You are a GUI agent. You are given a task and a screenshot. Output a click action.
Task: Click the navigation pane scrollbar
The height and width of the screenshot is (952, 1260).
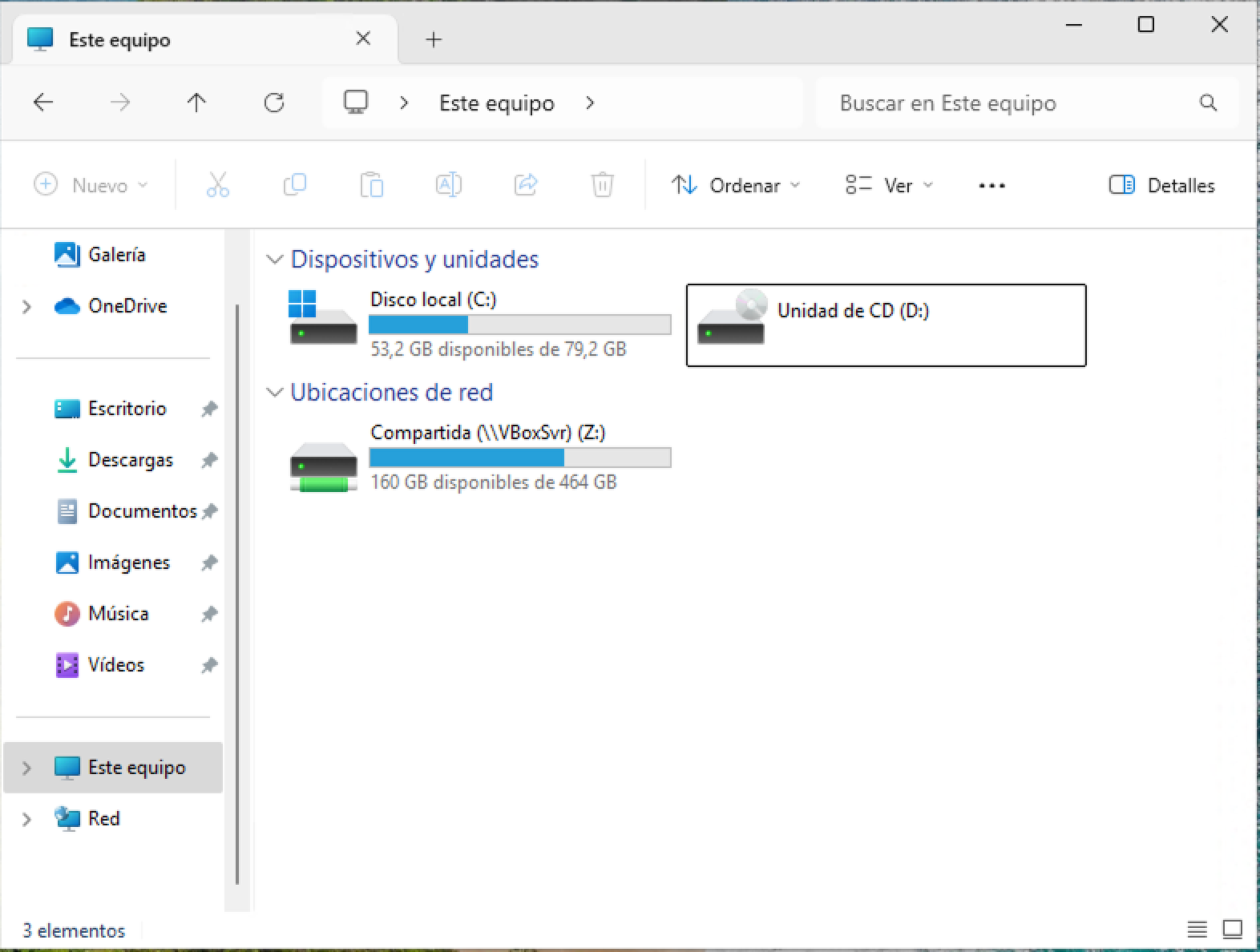tap(237, 595)
